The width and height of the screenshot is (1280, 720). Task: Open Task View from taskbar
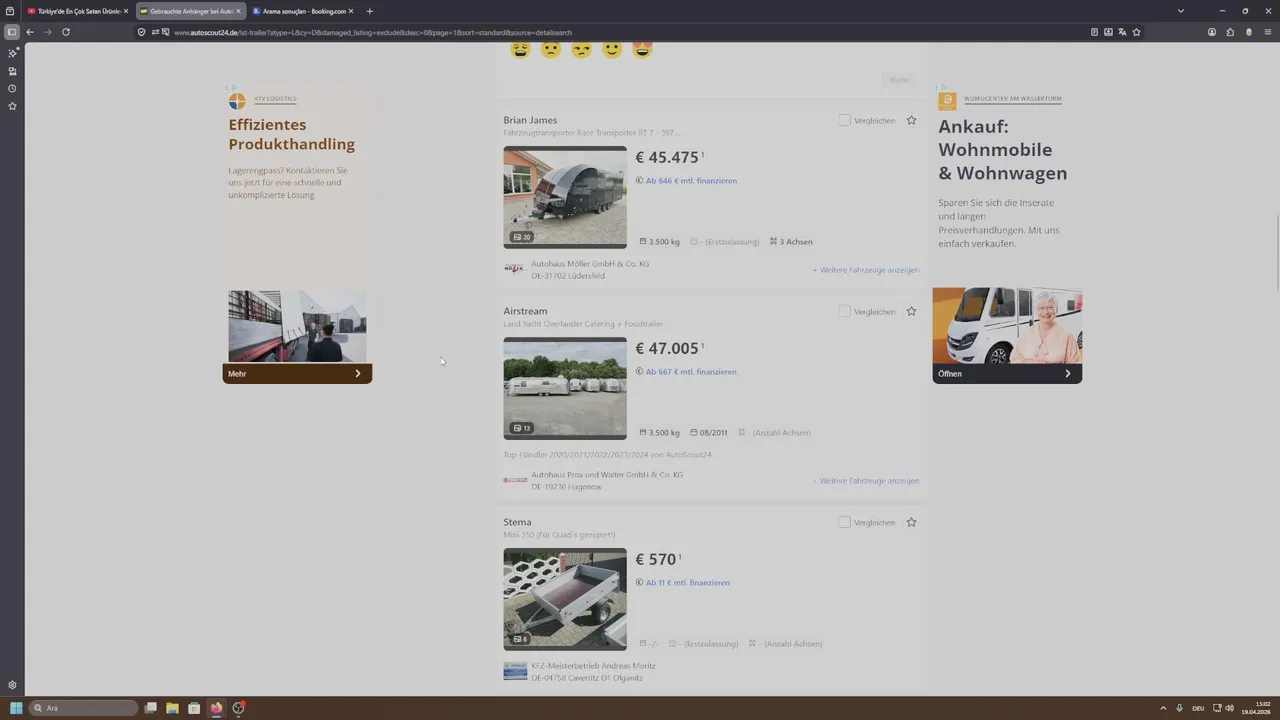click(x=150, y=708)
